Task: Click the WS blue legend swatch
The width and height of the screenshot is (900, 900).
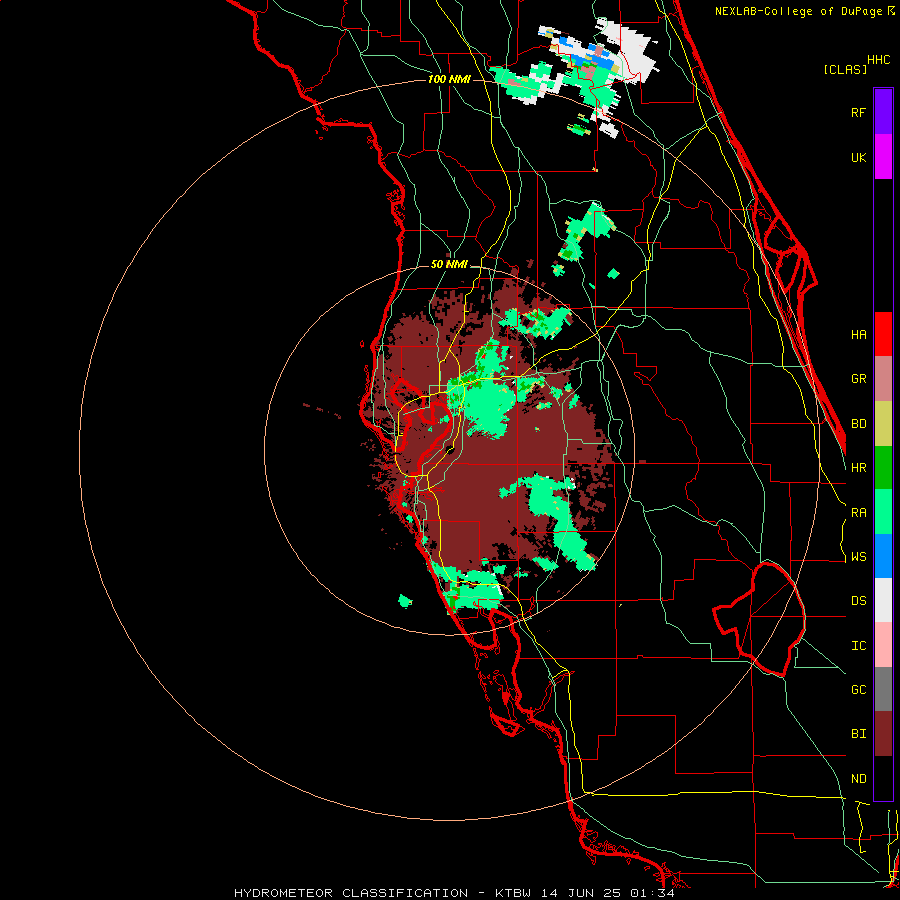Action: click(x=883, y=556)
